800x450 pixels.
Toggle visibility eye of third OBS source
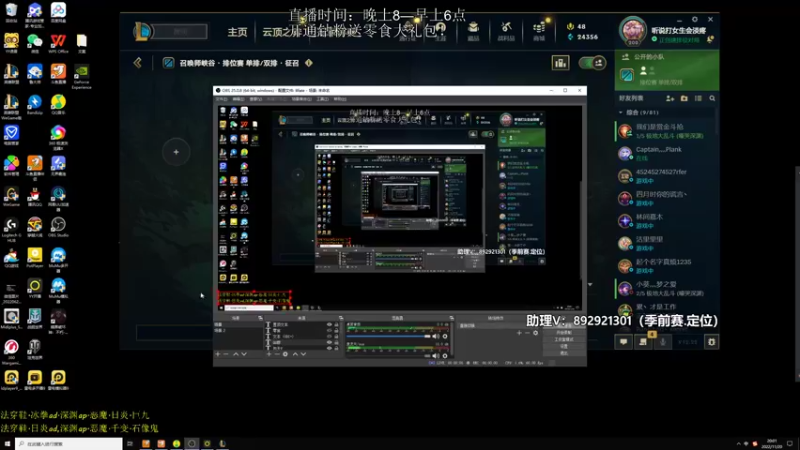tap(329, 336)
